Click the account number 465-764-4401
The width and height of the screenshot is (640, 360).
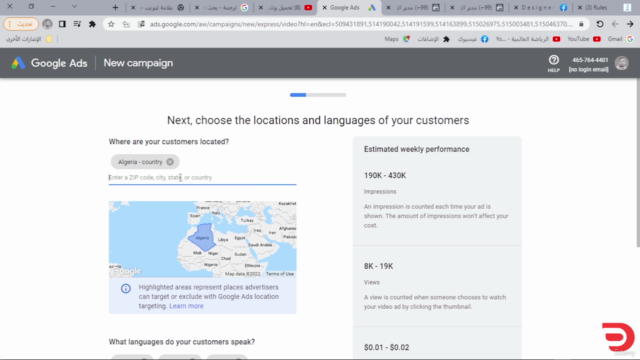pos(590,60)
